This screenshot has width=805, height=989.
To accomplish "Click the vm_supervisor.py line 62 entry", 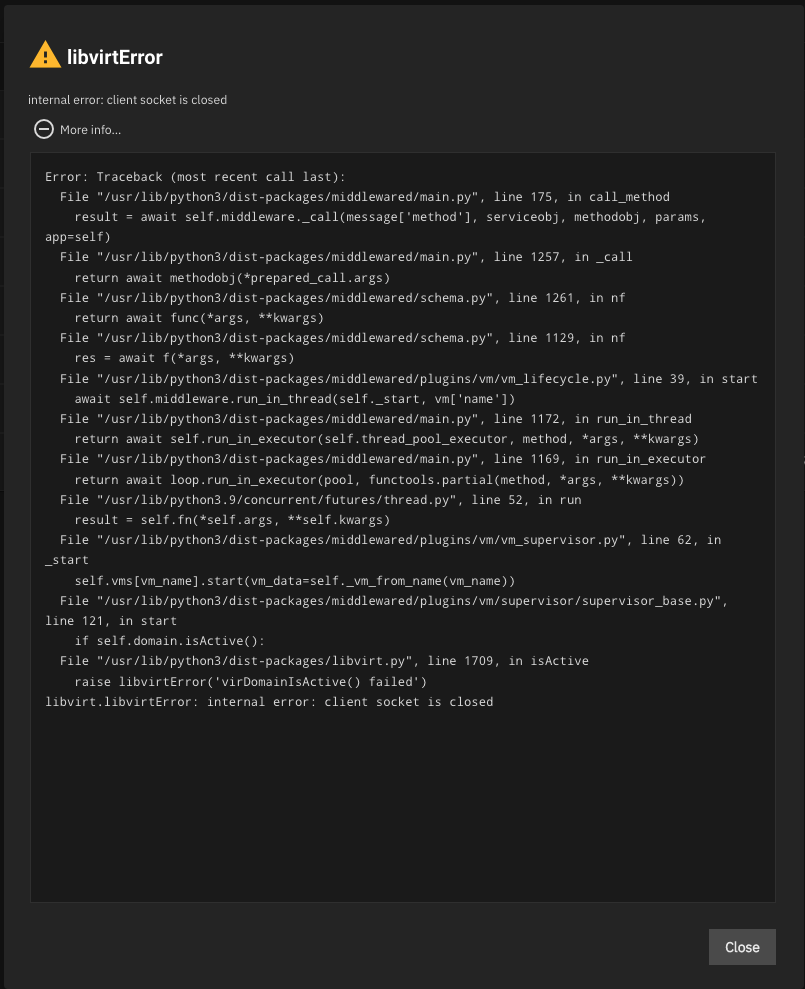I will [391, 540].
